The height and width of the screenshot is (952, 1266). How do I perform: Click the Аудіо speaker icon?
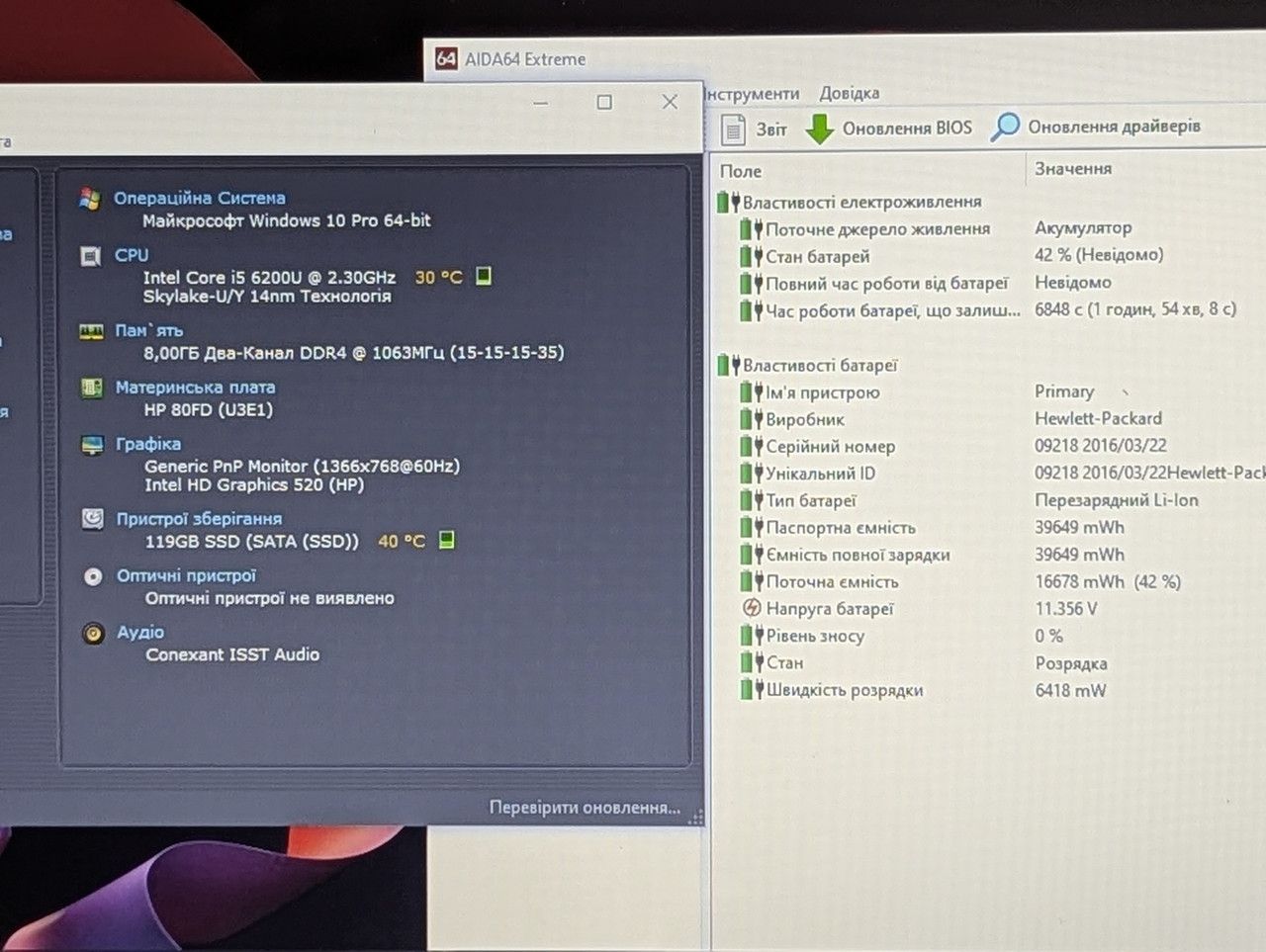coord(94,633)
